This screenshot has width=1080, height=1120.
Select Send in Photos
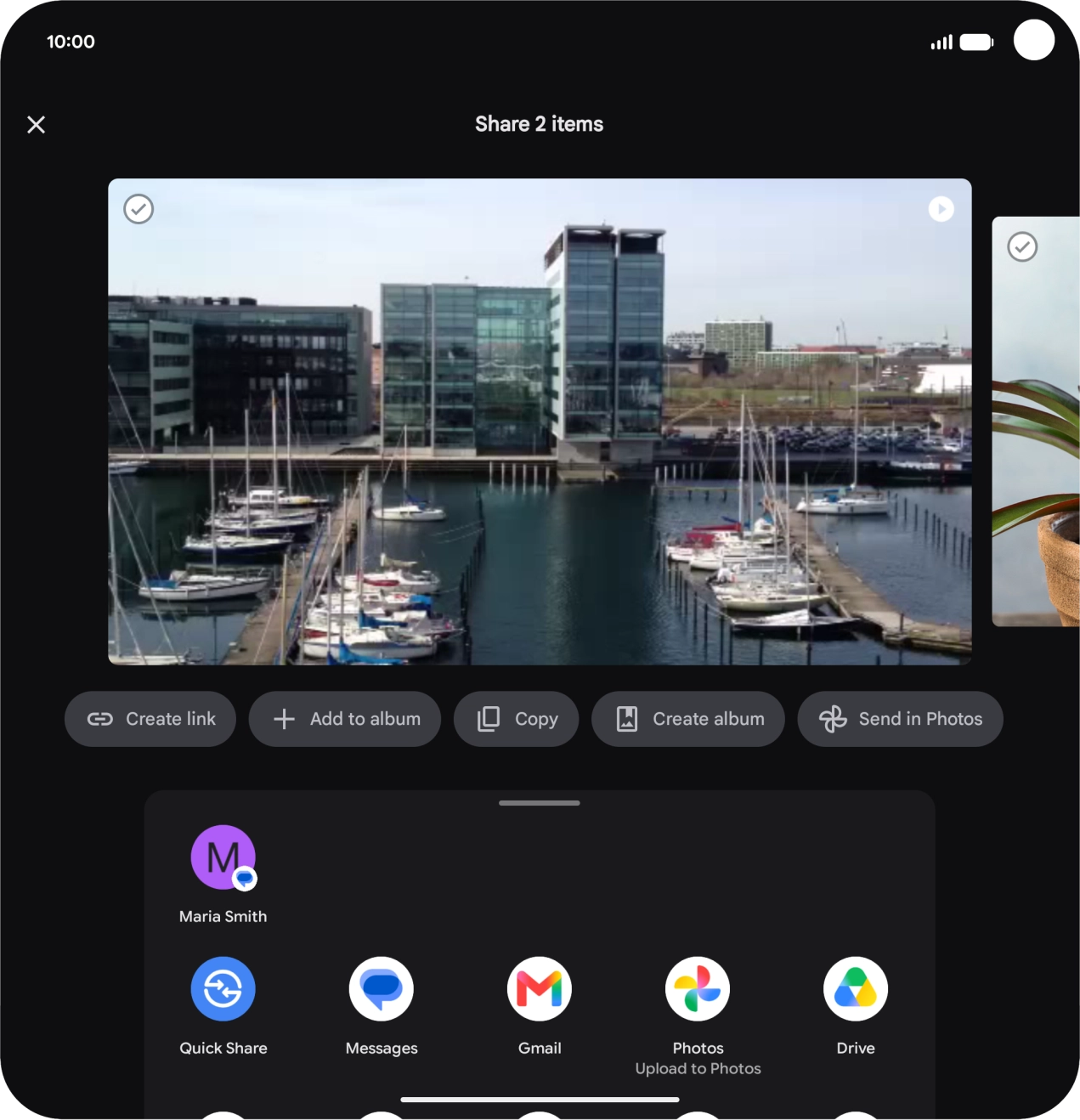(900, 719)
